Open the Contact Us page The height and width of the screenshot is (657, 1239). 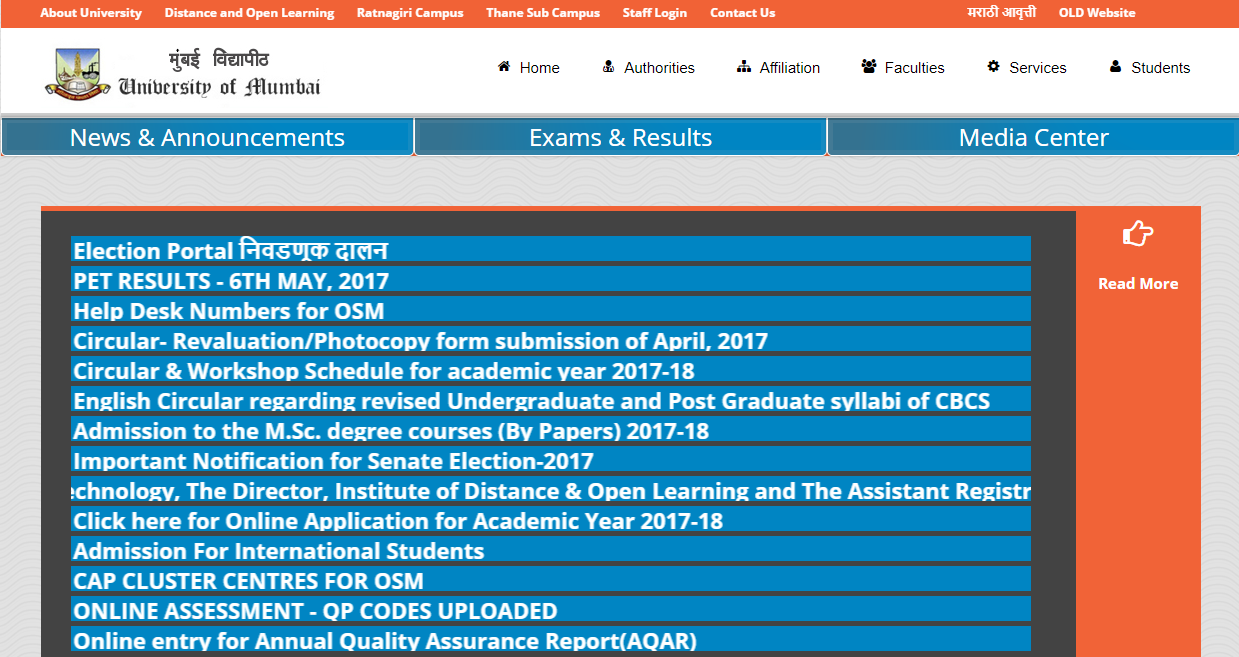point(742,13)
